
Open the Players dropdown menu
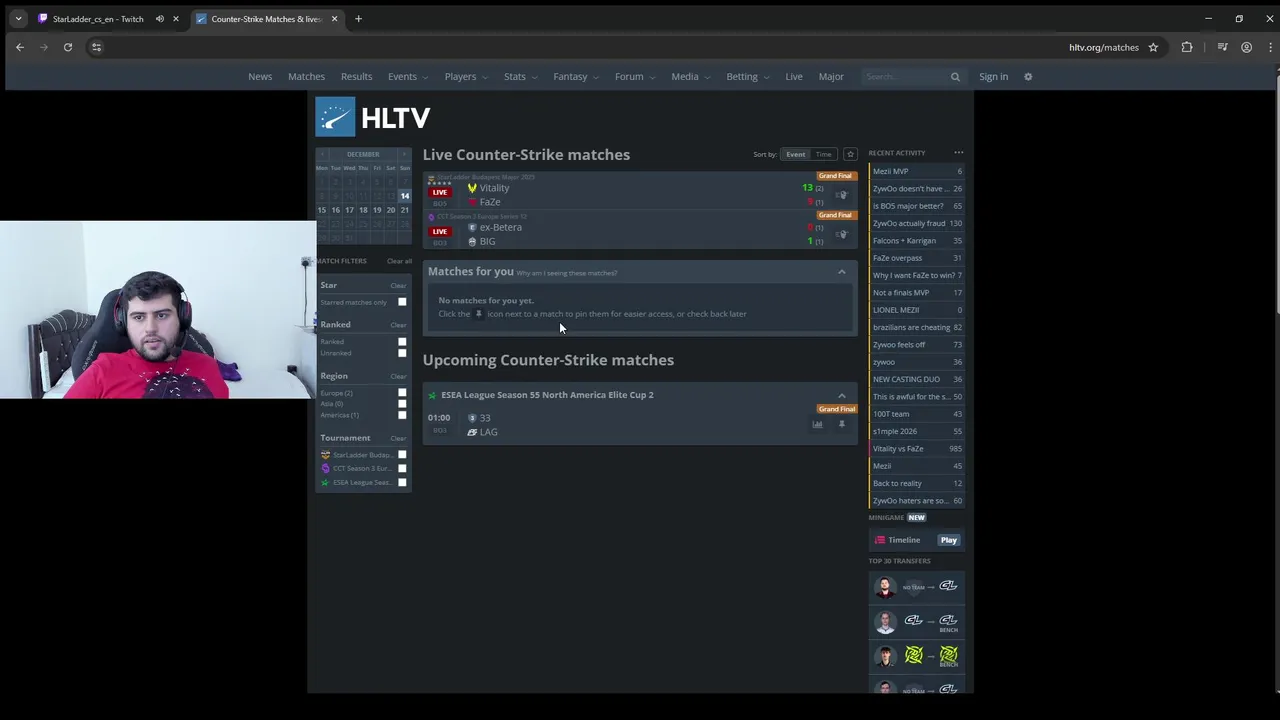pos(465,77)
